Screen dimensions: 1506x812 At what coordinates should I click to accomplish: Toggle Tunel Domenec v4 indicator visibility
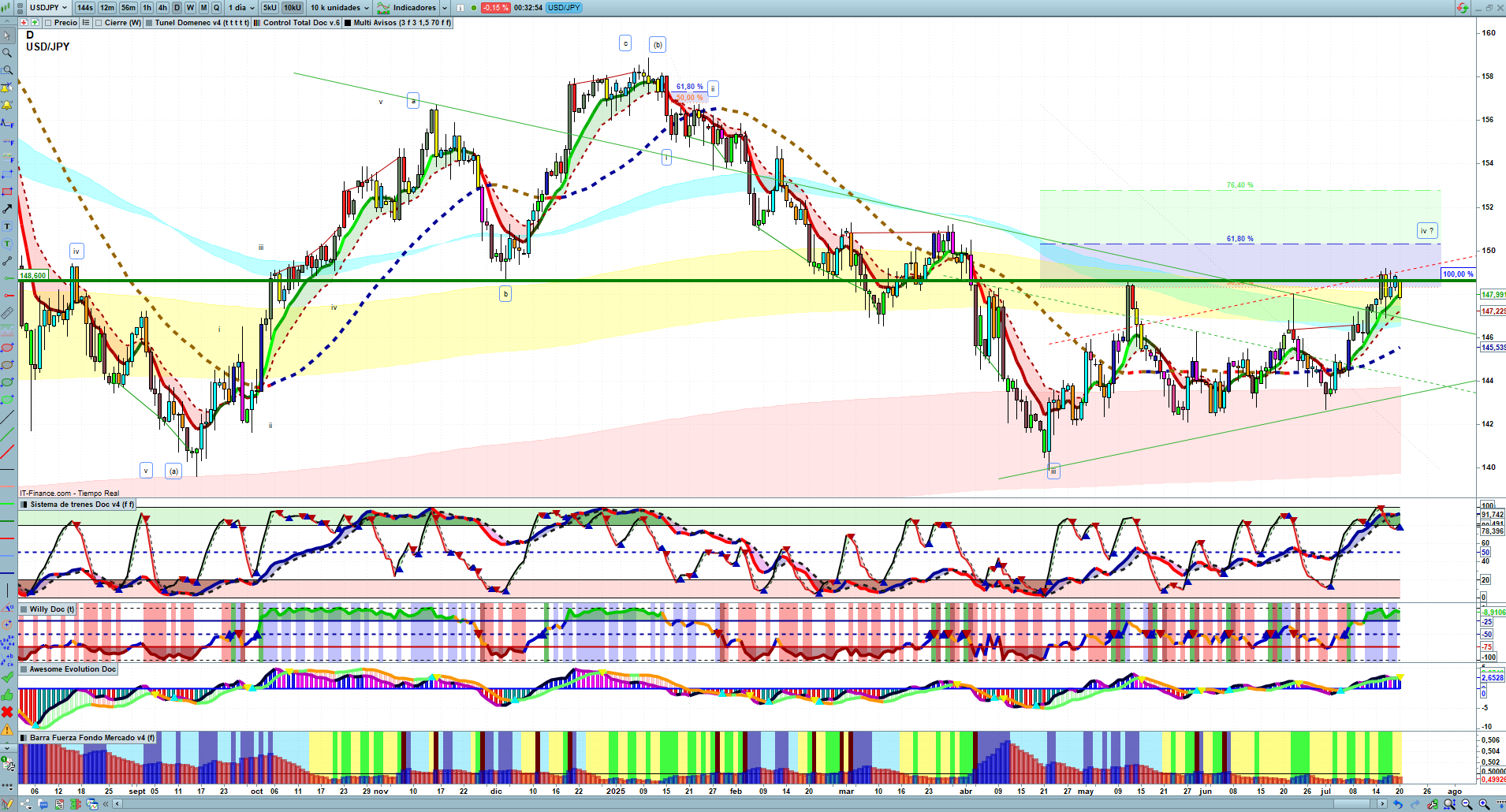coord(149,23)
